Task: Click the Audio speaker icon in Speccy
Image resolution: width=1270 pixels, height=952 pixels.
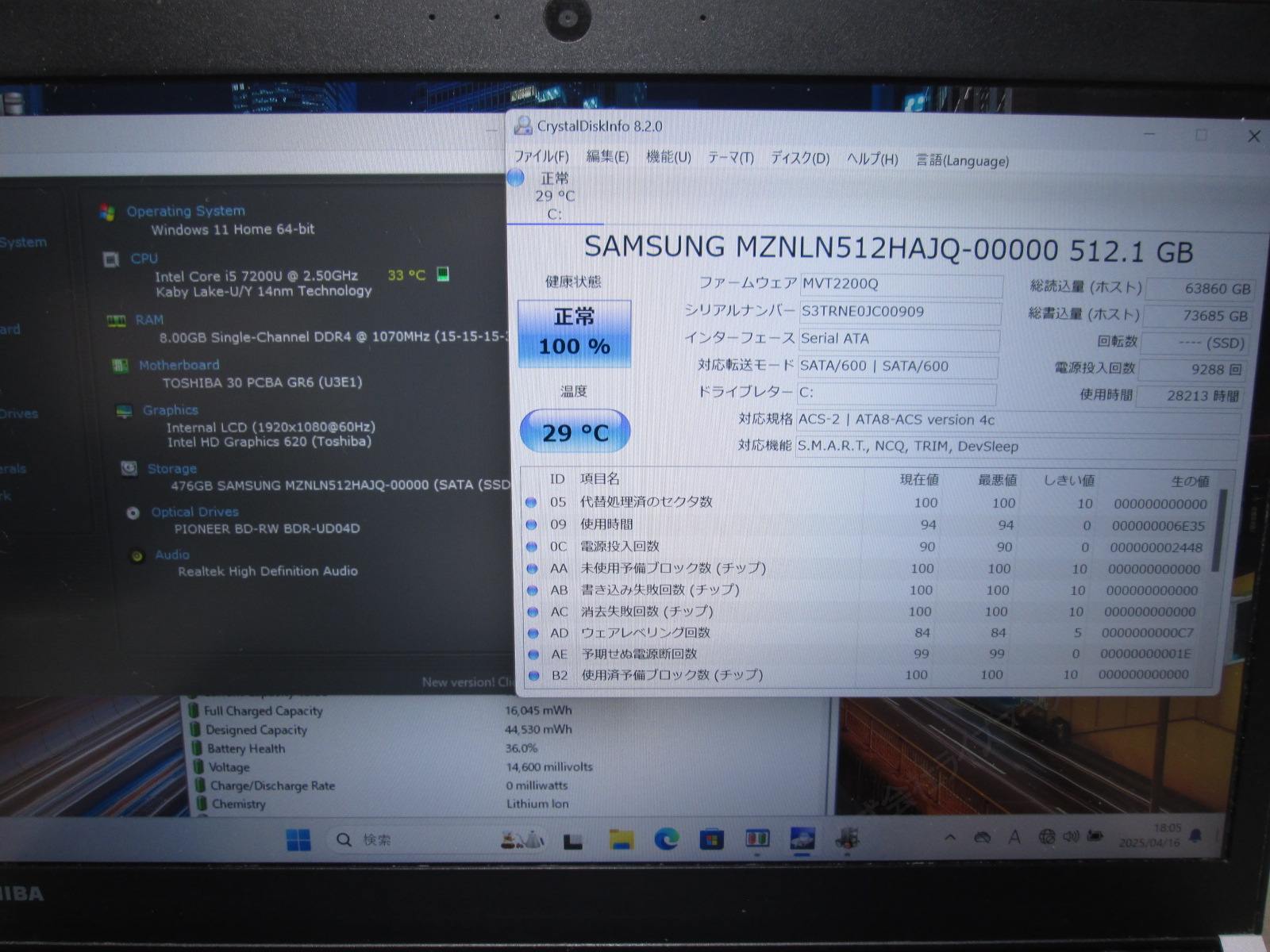Action: (x=137, y=556)
